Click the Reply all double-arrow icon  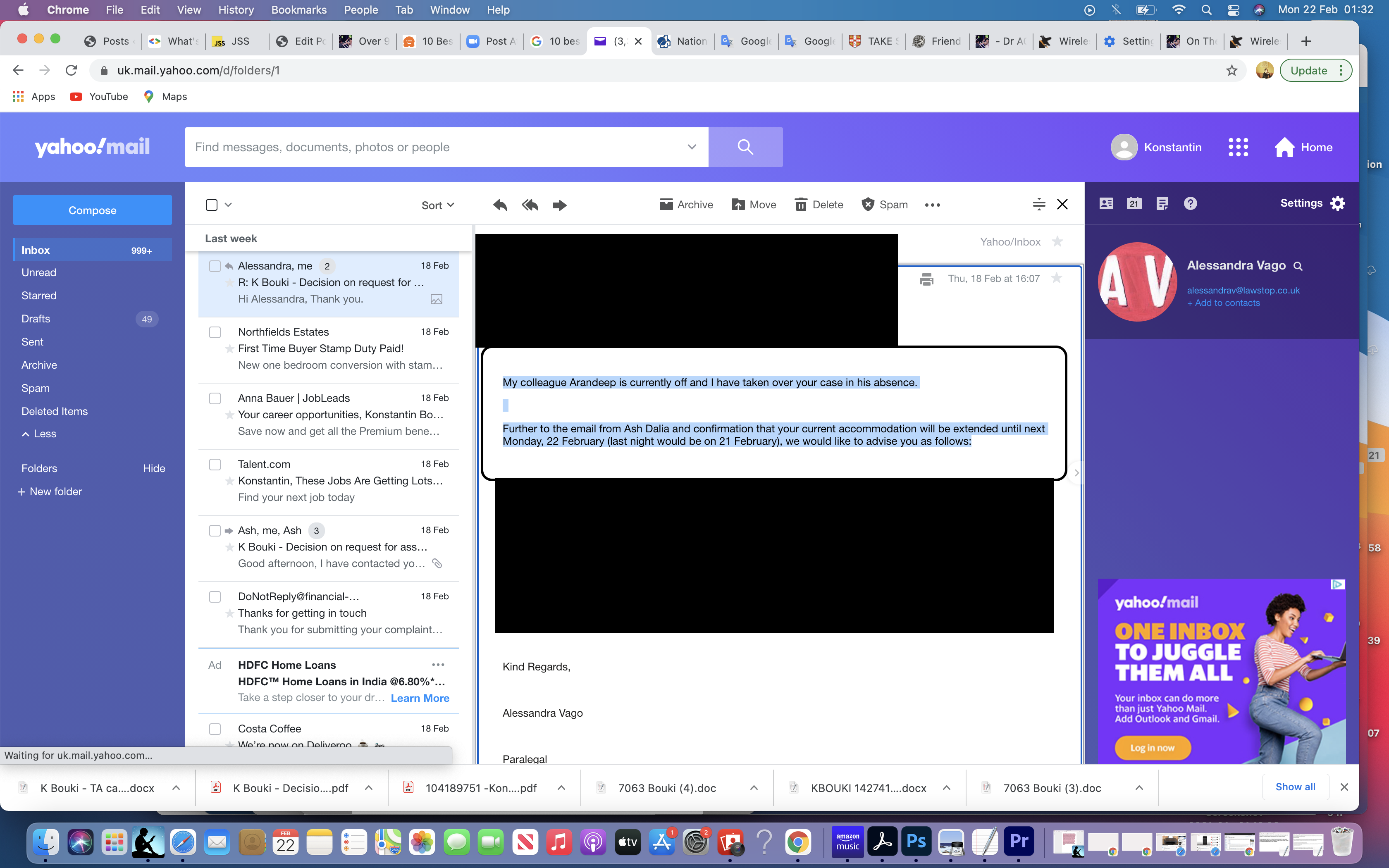tap(530, 205)
